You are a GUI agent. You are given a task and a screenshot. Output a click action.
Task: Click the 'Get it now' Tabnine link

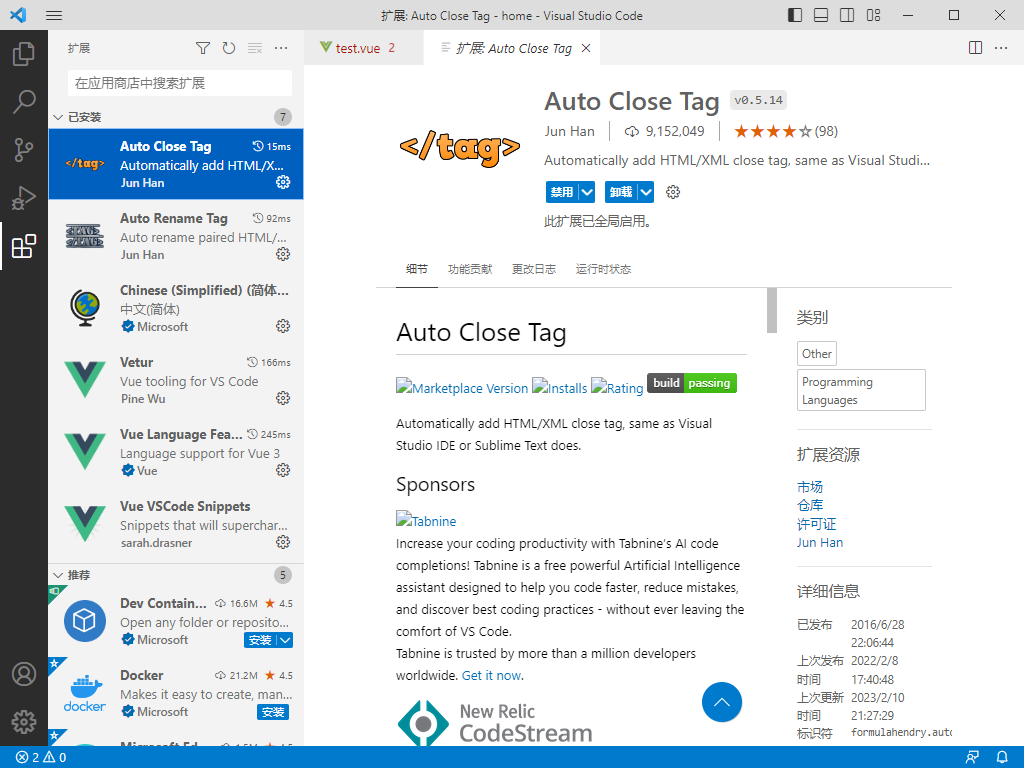(491, 676)
